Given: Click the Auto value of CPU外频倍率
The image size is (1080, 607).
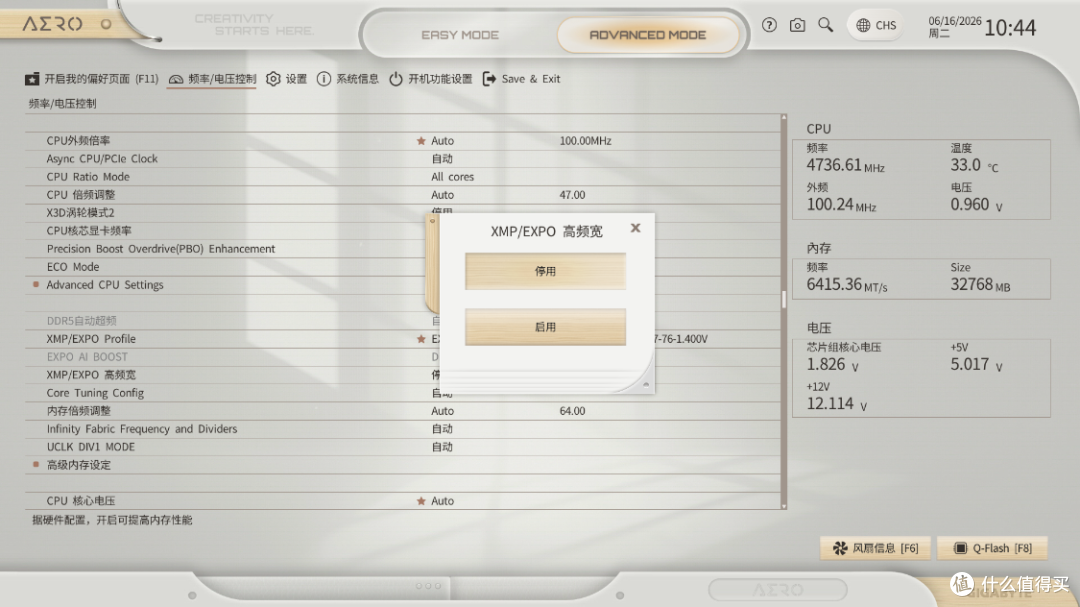Looking at the screenshot, I should (x=442, y=141).
